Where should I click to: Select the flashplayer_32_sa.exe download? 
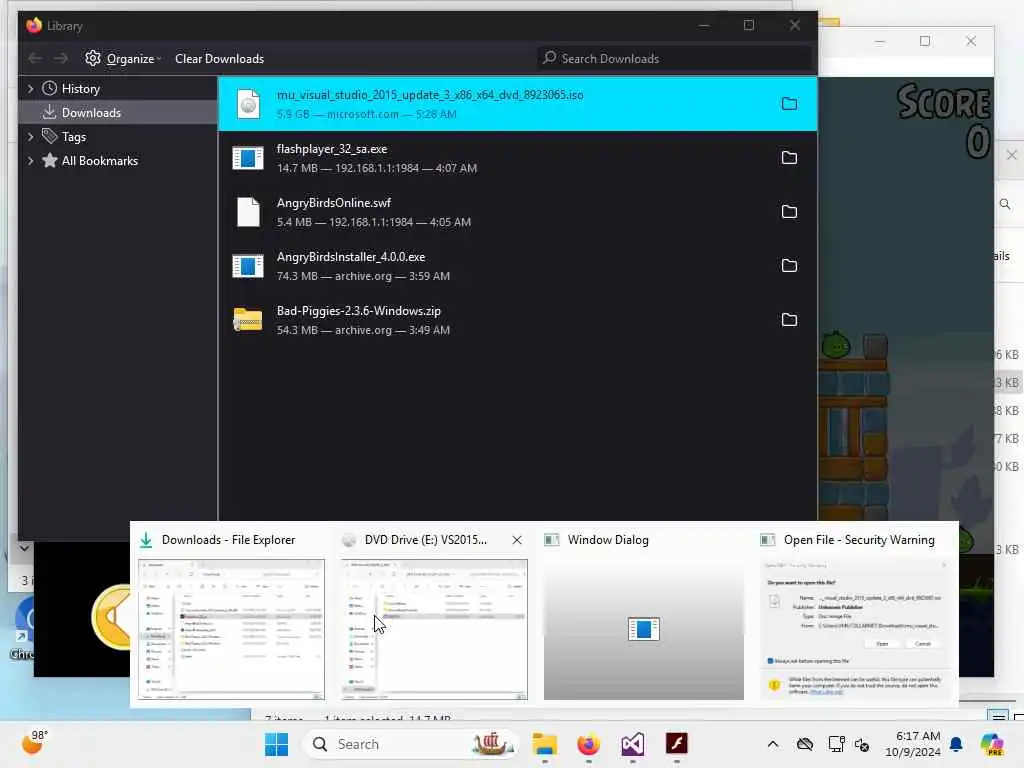coord(517,158)
